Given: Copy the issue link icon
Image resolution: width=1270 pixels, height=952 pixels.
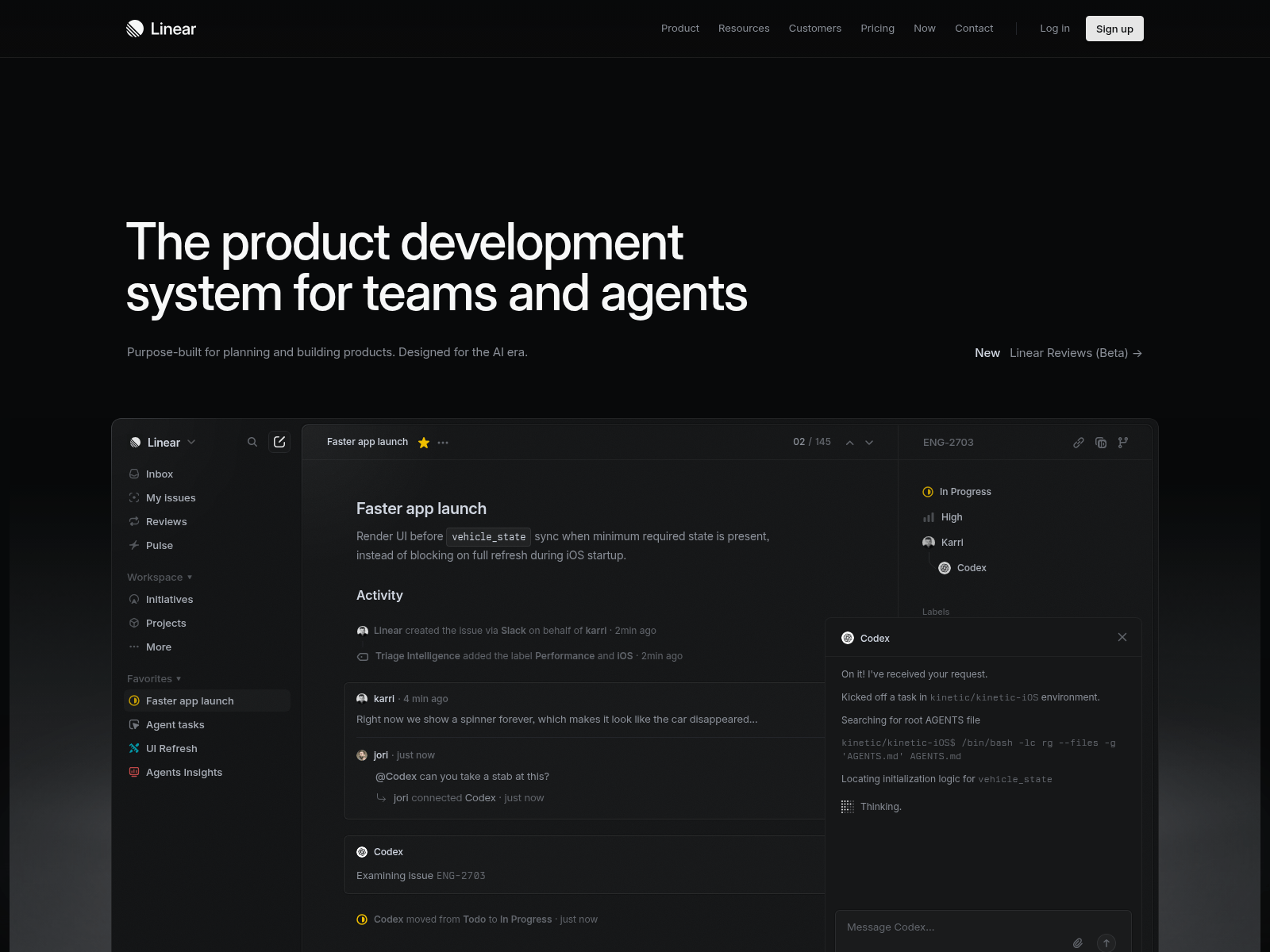Looking at the screenshot, I should pyautogui.click(x=1079, y=443).
